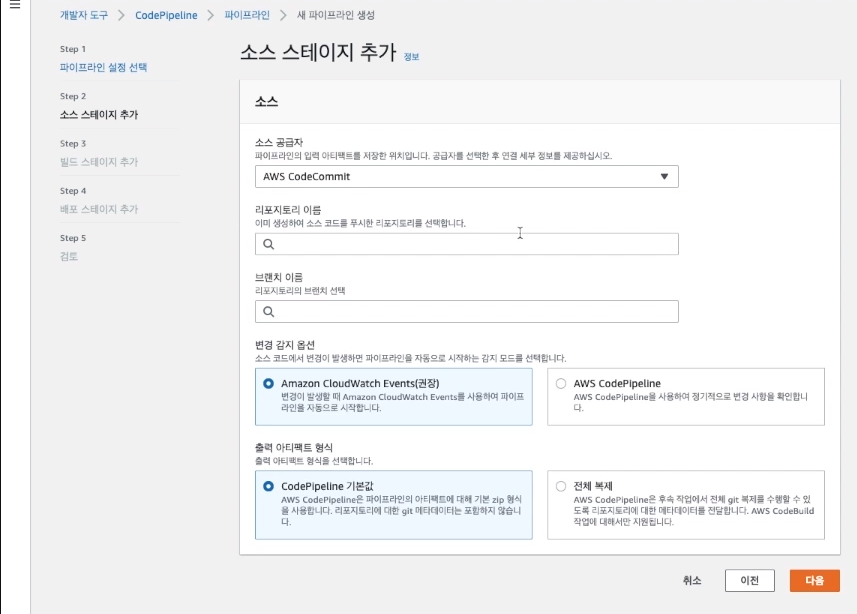Click 정보 info link beside heading
This screenshot has width=857, height=614.
[411, 56]
